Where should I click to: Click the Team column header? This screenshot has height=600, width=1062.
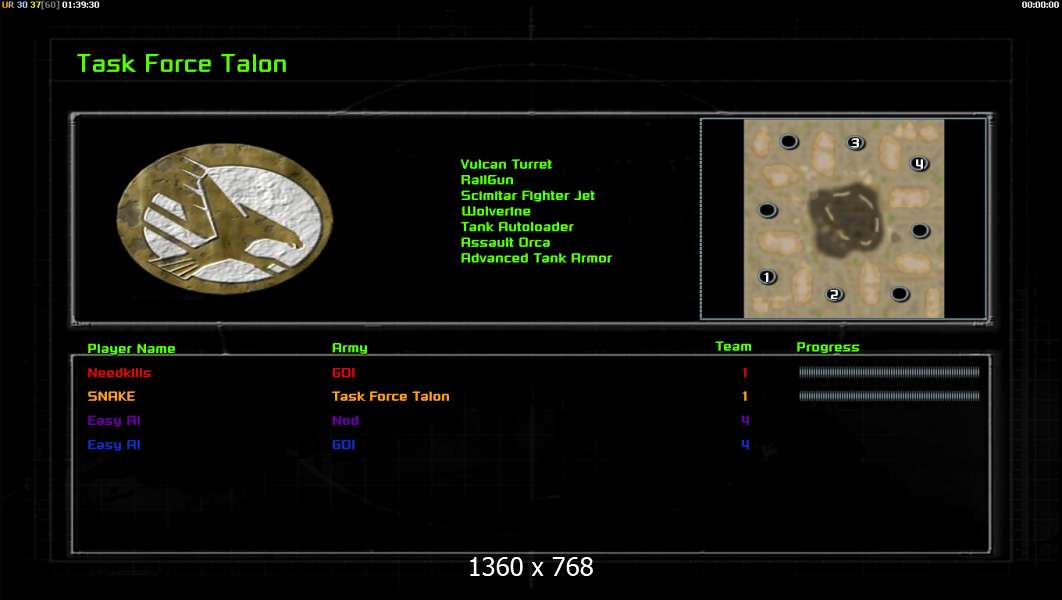[x=733, y=347]
